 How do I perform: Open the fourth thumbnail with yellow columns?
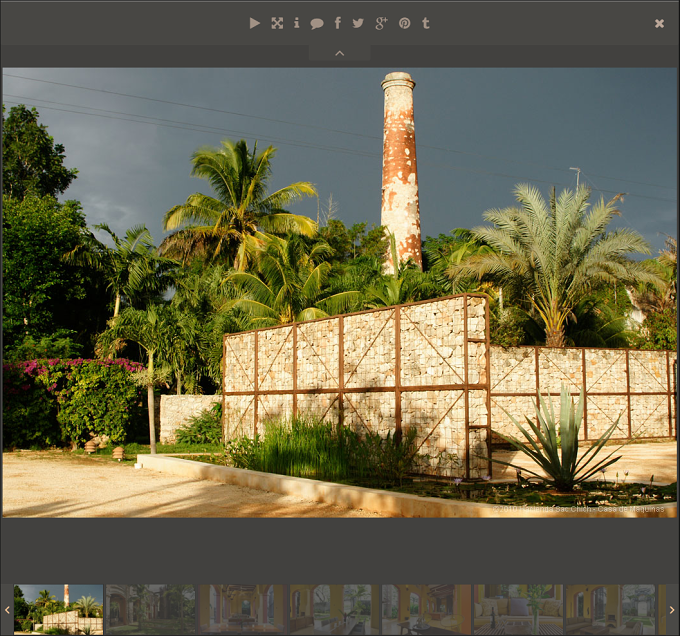pyautogui.click(x=334, y=610)
